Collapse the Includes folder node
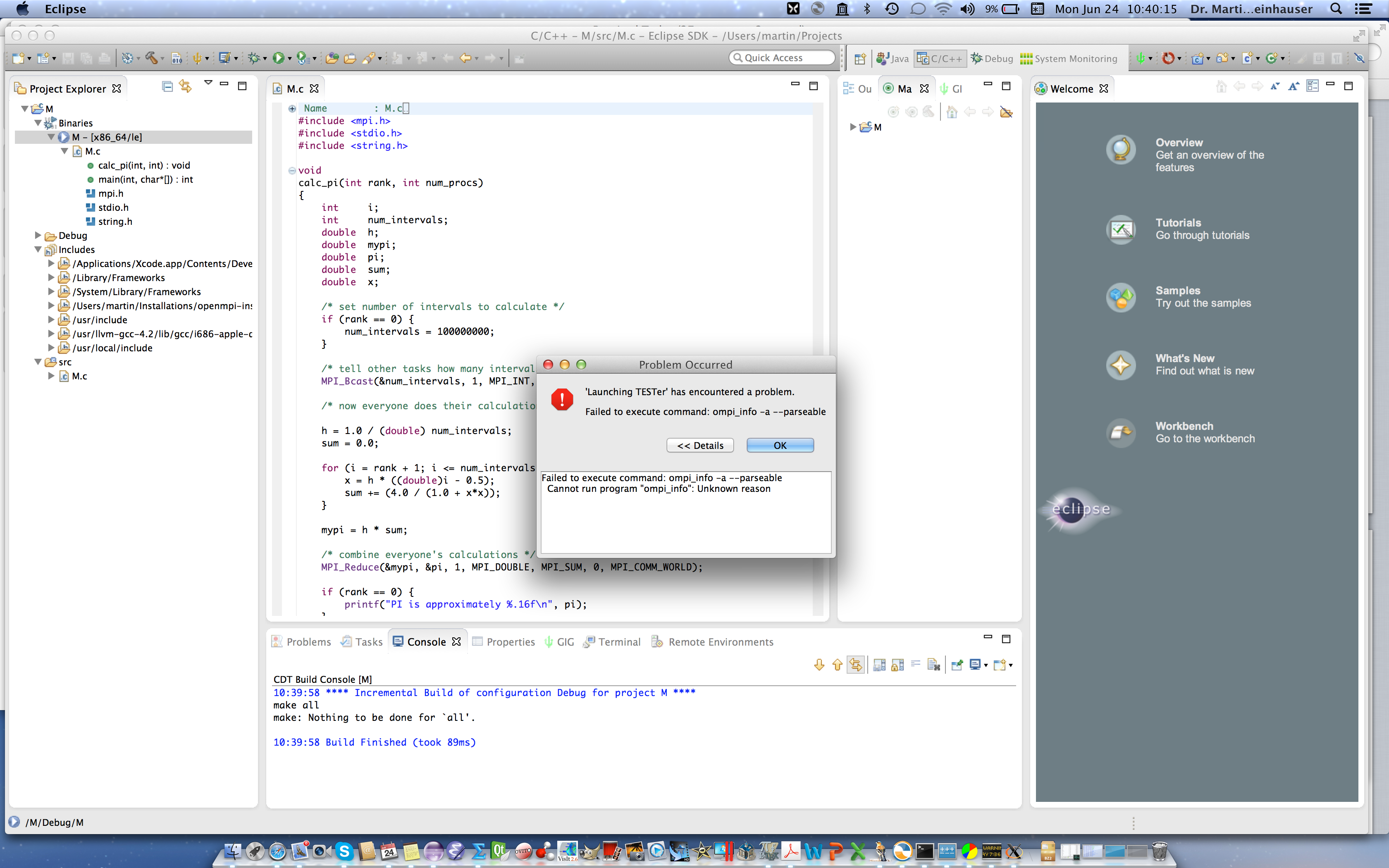The height and width of the screenshot is (868, 1389). click(x=38, y=250)
